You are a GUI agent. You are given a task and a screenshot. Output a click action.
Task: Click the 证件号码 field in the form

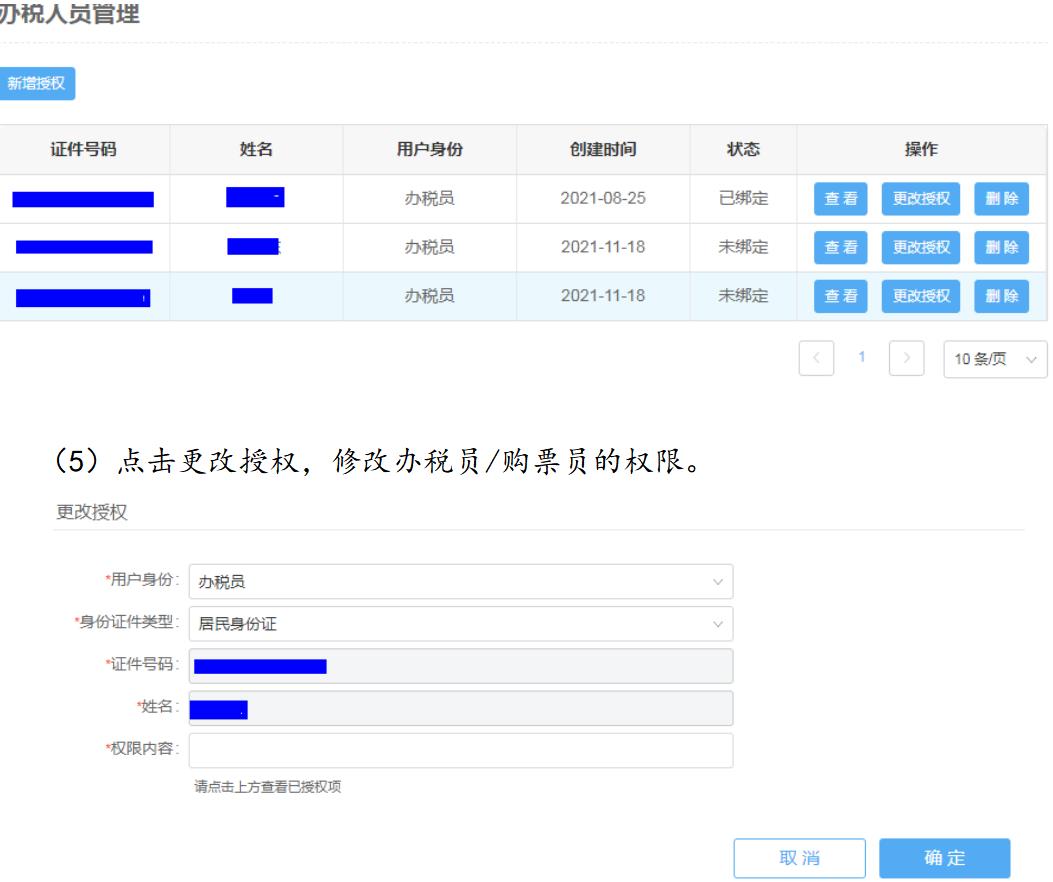click(460, 666)
